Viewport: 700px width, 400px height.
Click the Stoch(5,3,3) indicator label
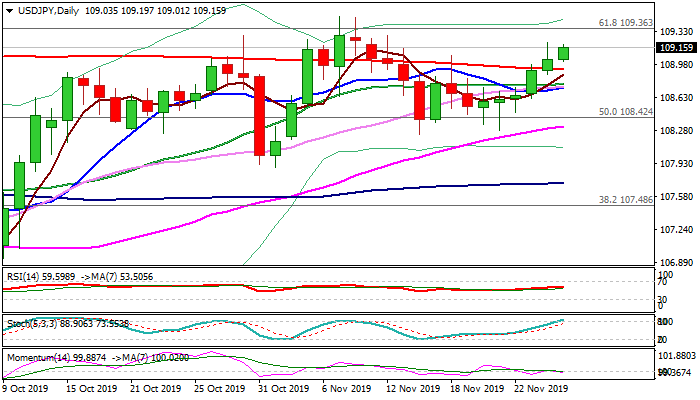coord(32,324)
